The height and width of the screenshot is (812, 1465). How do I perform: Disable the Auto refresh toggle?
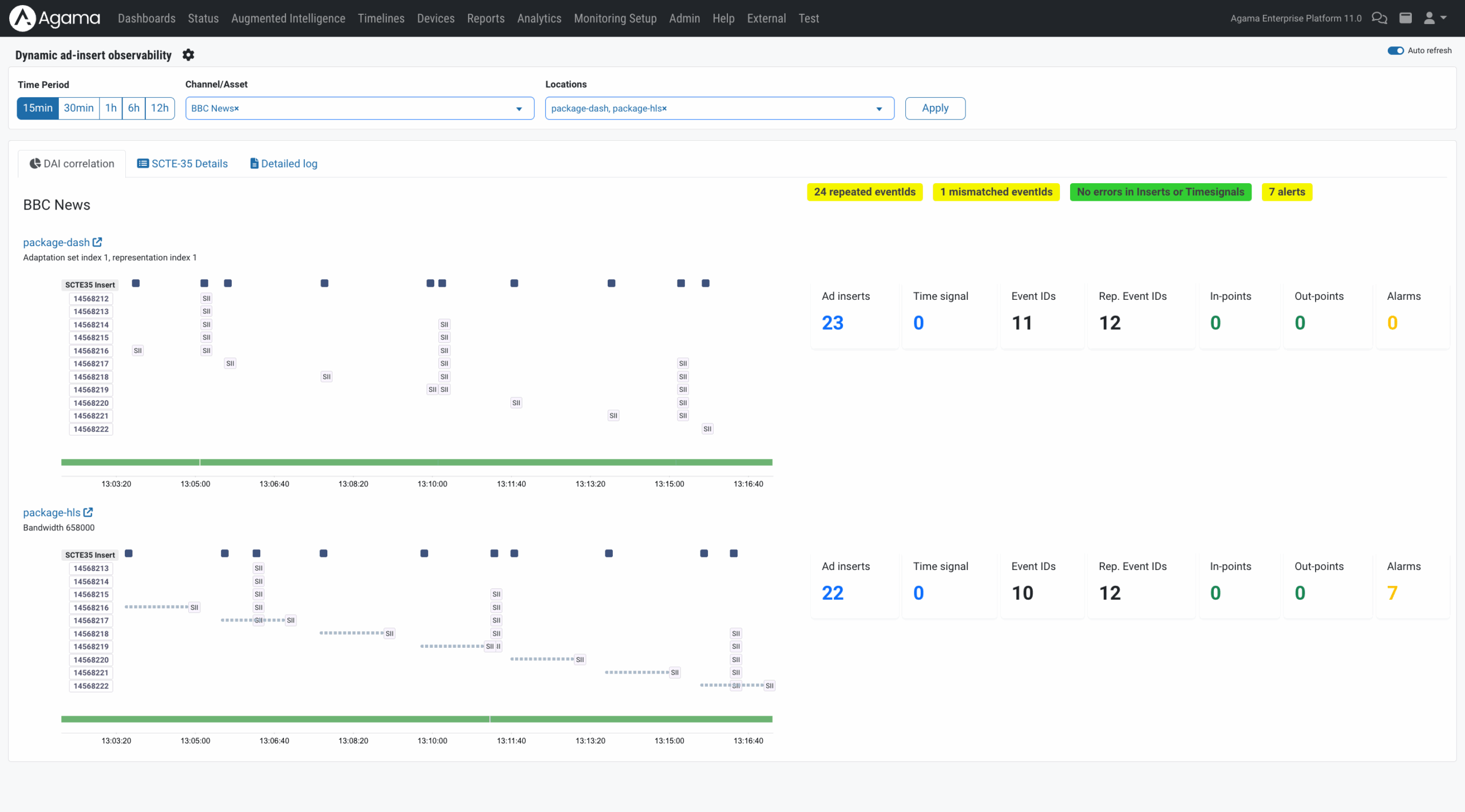[1397, 50]
